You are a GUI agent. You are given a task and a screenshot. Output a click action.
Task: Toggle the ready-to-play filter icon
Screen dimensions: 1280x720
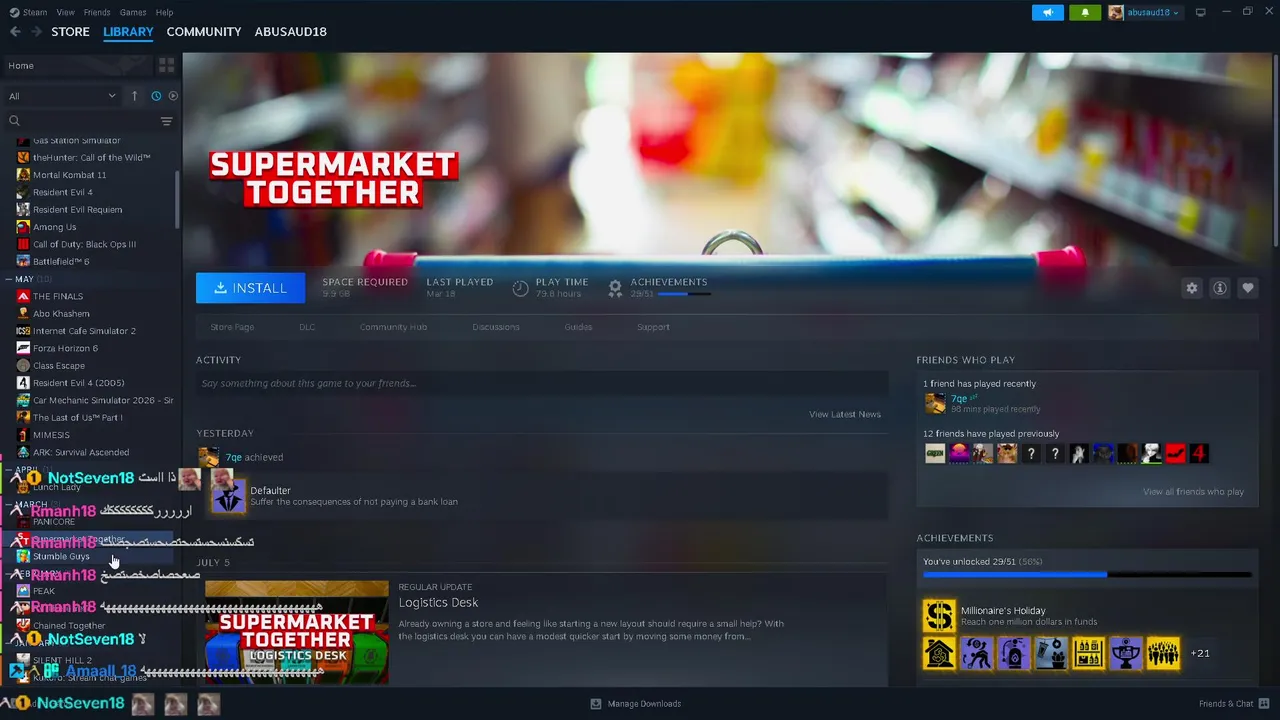coord(173,96)
